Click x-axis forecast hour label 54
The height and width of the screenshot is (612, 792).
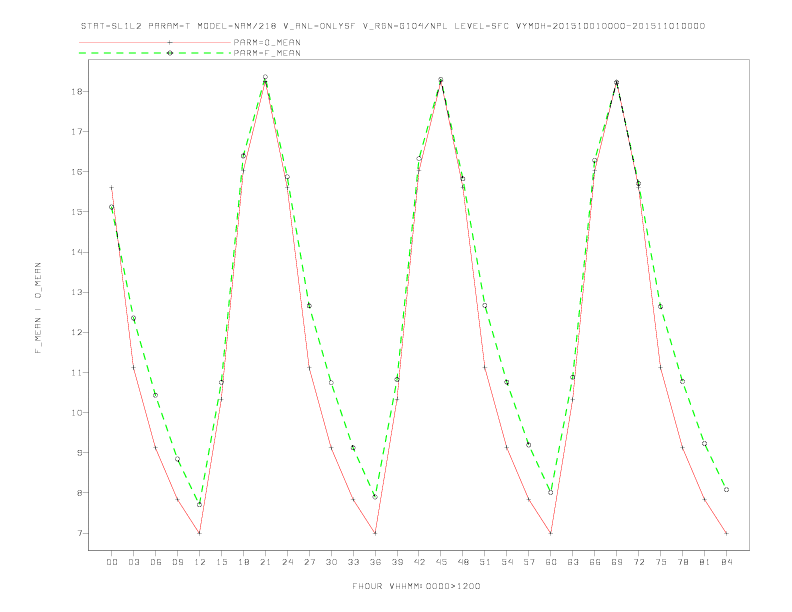507,562
